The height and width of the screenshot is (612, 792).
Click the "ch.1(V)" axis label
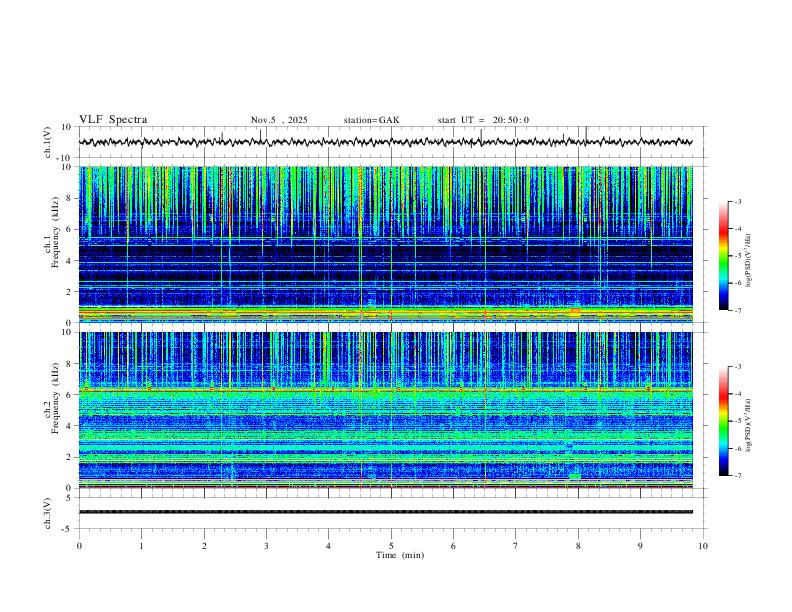tap(47, 142)
